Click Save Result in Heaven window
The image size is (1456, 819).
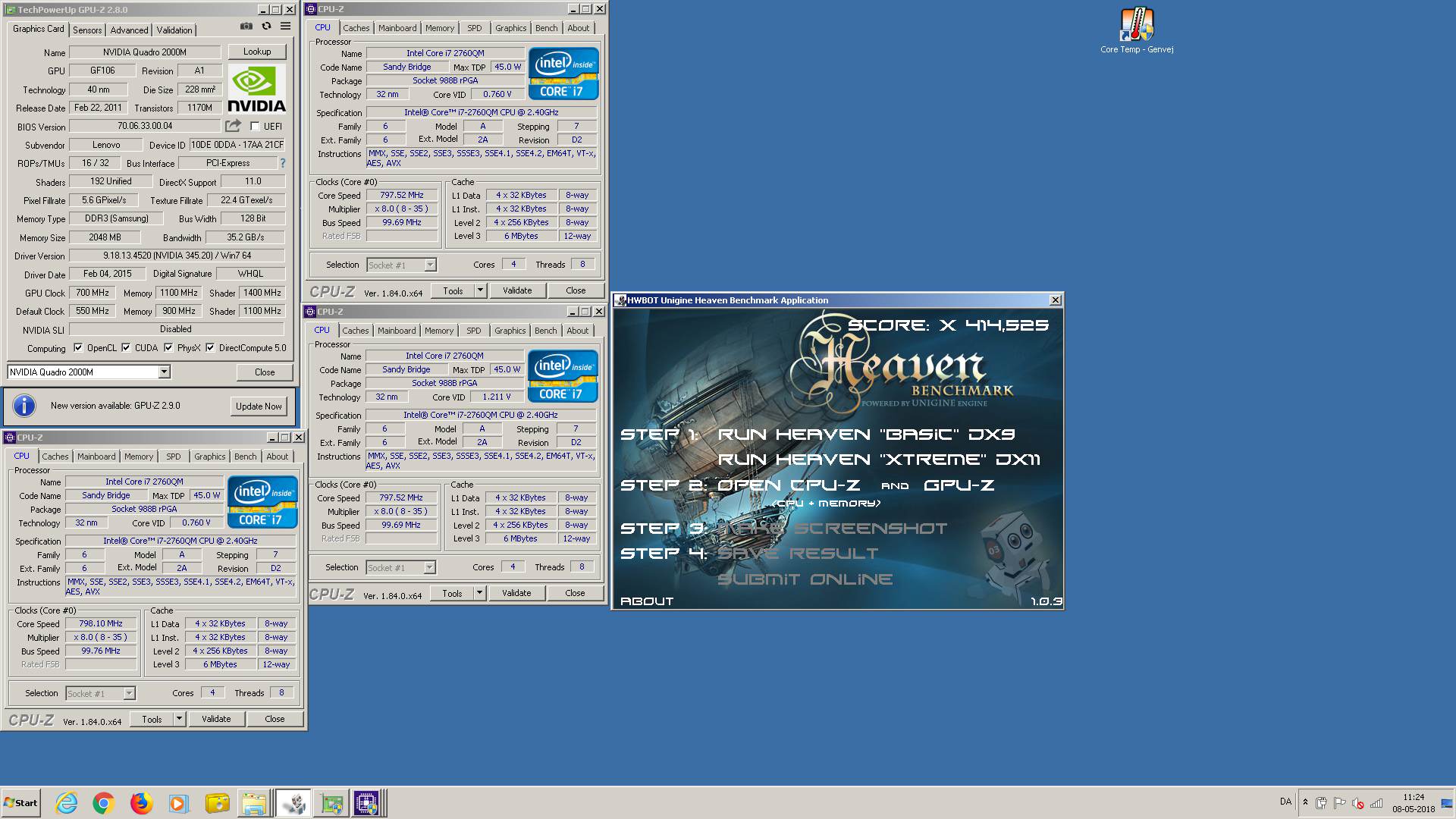pyautogui.click(x=798, y=554)
